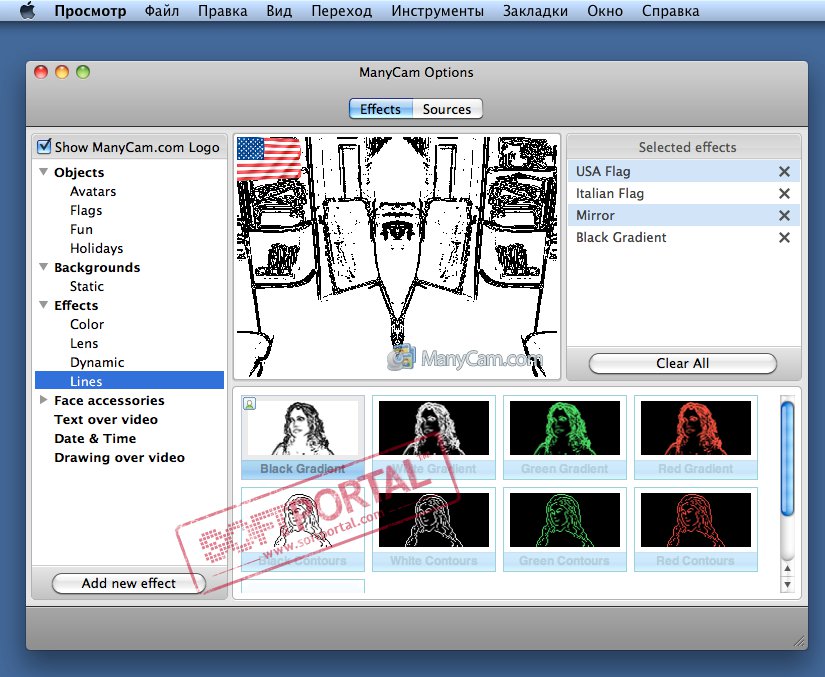The height and width of the screenshot is (677, 825).
Task: Select Text over video item
Action: [x=106, y=419]
